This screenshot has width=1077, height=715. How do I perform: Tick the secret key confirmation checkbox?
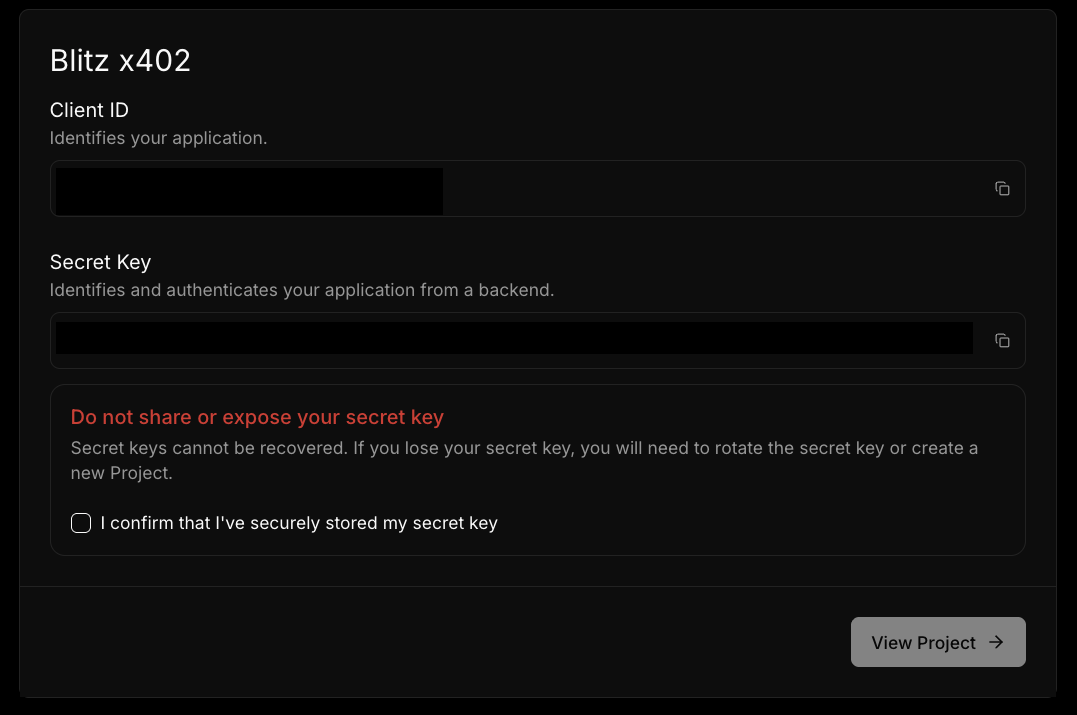81,523
